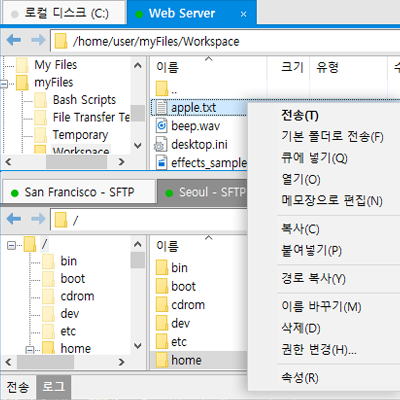Click dev folder icon in lower file list
The image size is (400, 400).
pos(162,323)
